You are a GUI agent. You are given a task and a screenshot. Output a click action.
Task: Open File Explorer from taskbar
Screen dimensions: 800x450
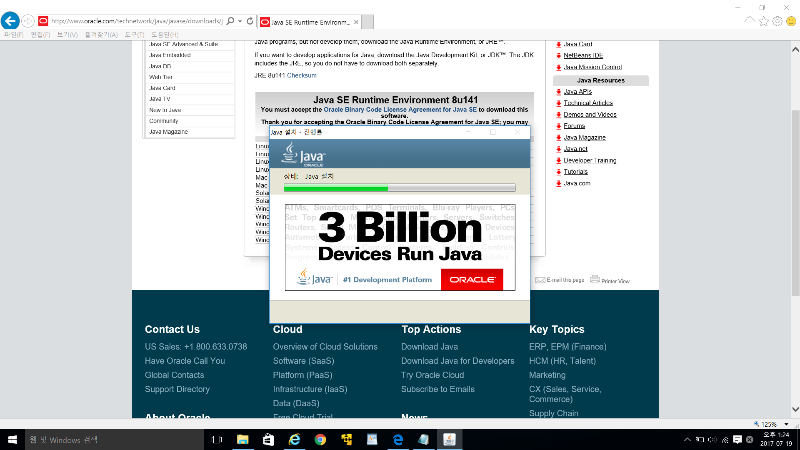[242, 439]
